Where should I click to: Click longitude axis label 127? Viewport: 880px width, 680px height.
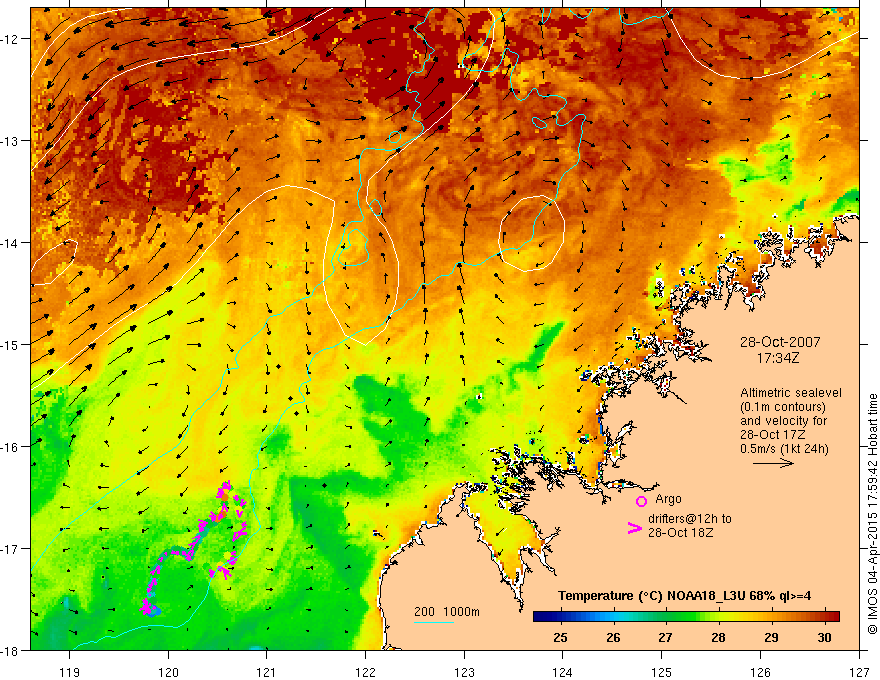859,672
